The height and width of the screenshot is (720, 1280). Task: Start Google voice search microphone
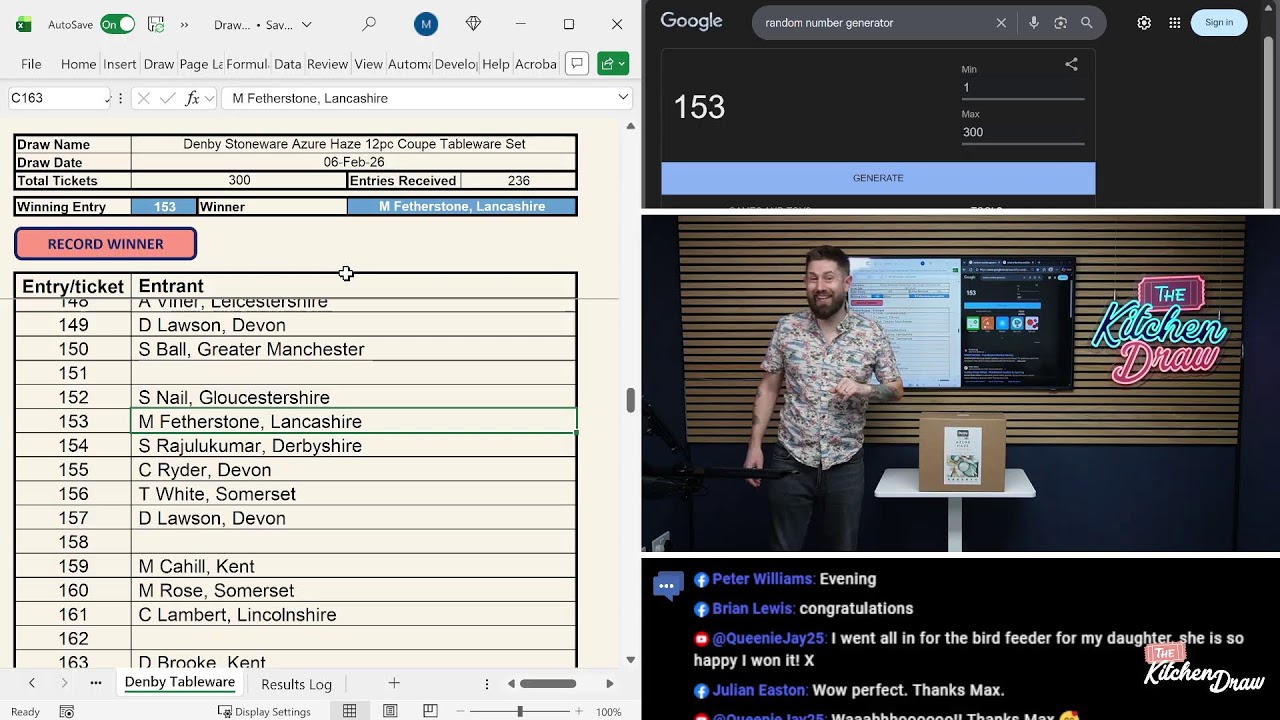(x=1033, y=23)
